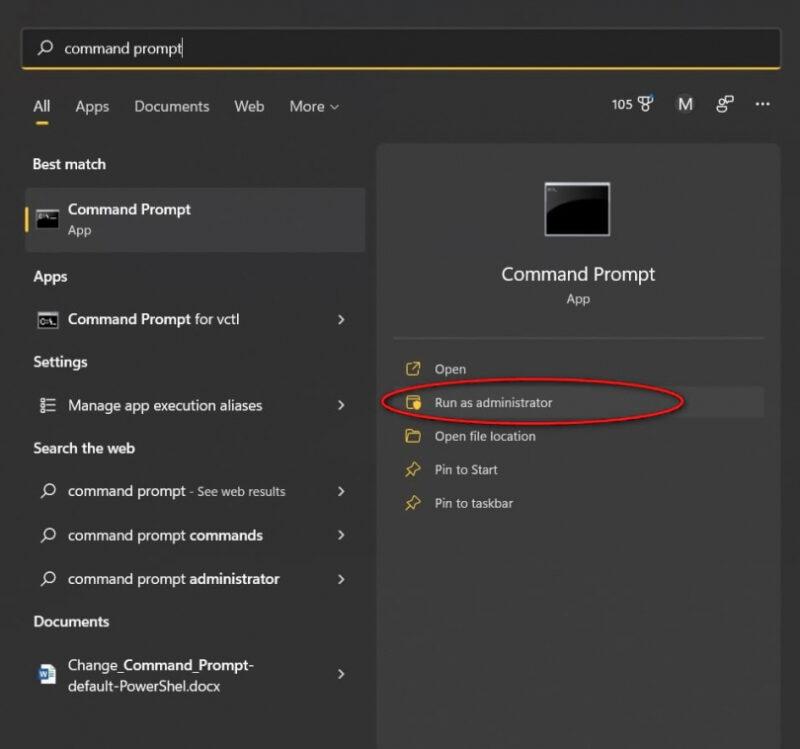800x749 pixels.
Task: Select the command prompt administrator web suggestion
Action: point(173,579)
